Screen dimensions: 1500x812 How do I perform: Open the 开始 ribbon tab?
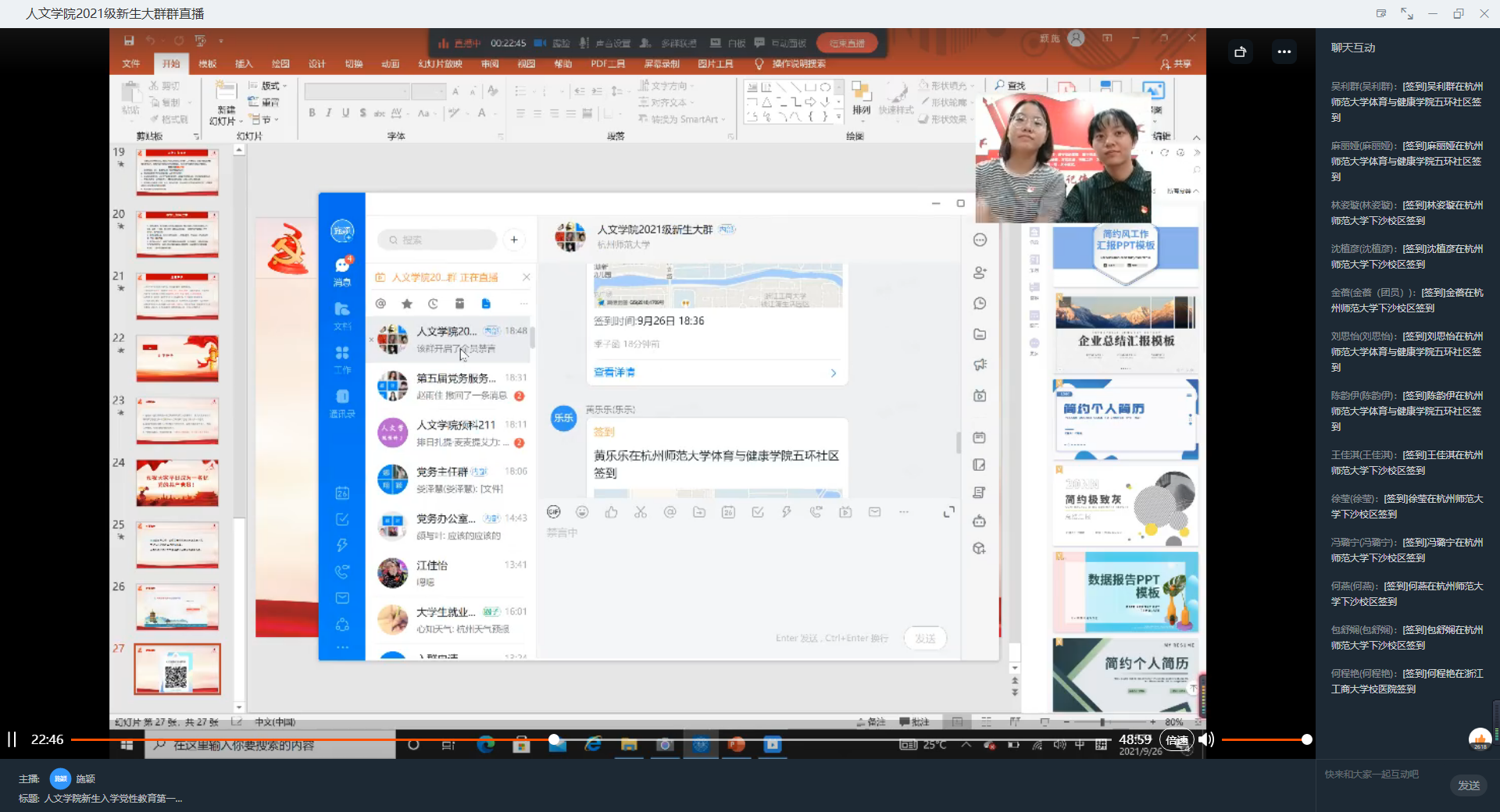[x=171, y=64]
